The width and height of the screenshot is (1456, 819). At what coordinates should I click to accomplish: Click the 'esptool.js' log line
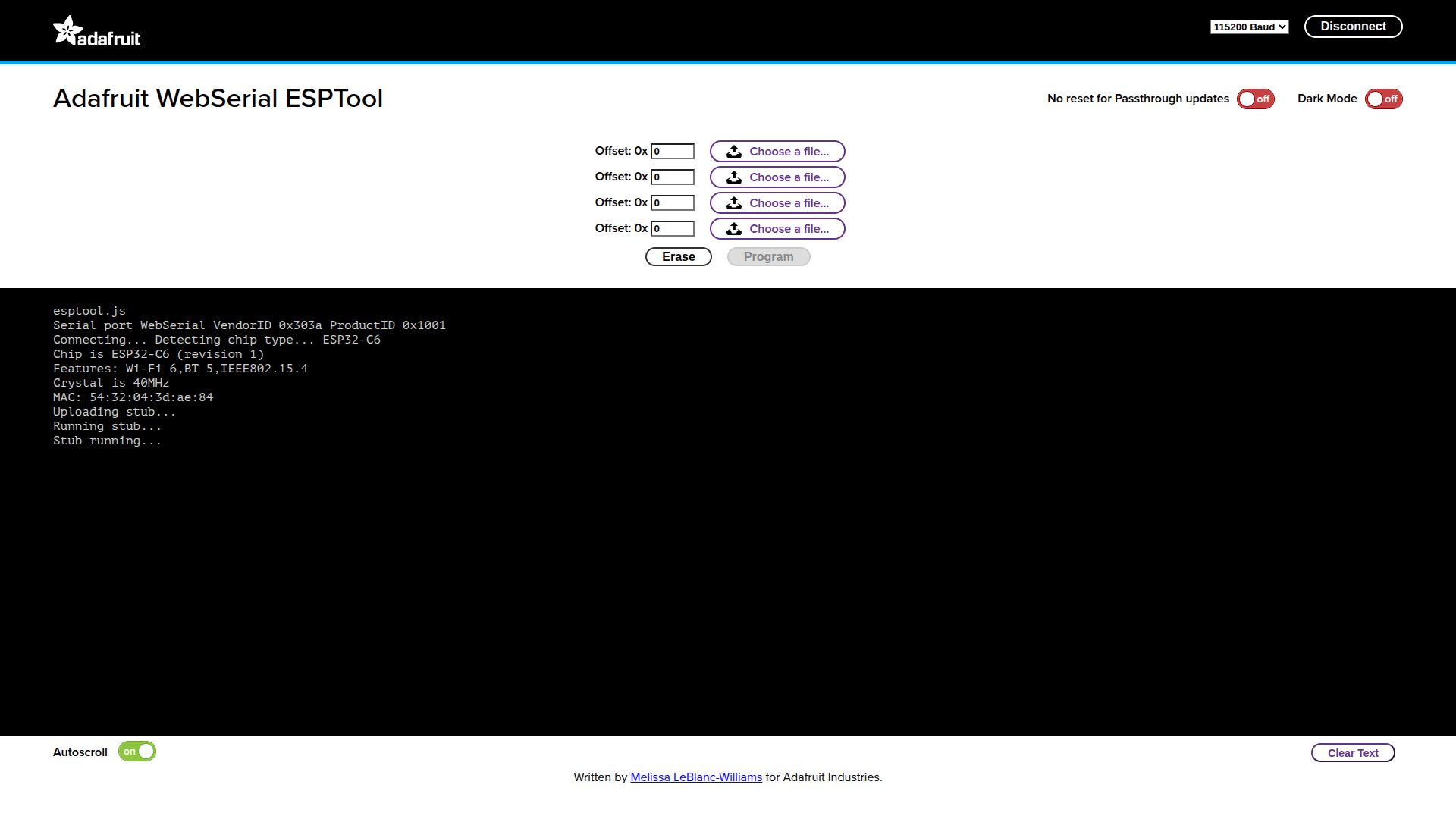(89, 311)
